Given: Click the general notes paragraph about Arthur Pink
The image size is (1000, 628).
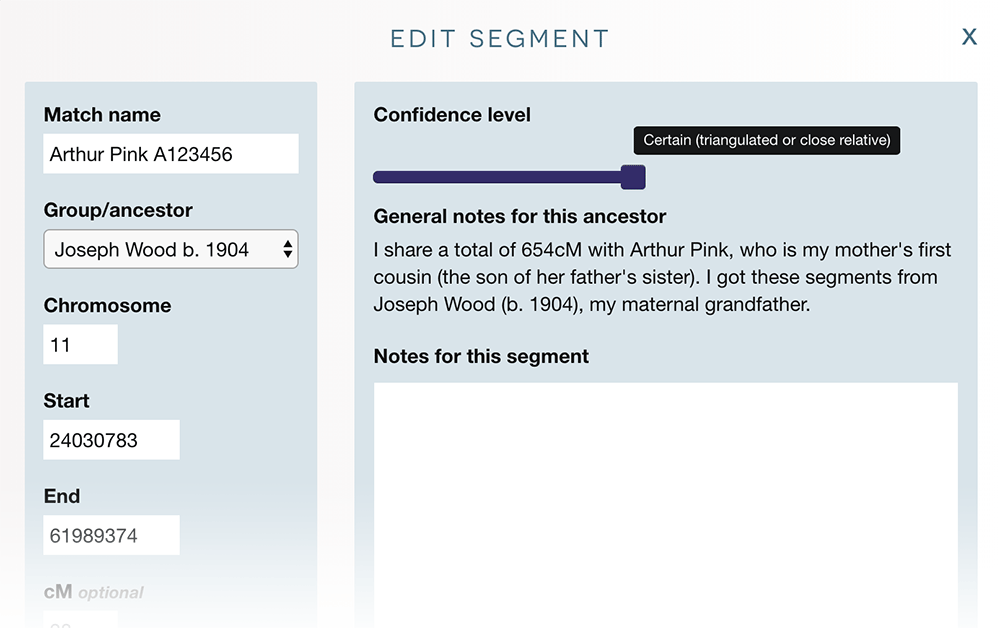Looking at the screenshot, I should [662, 277].
